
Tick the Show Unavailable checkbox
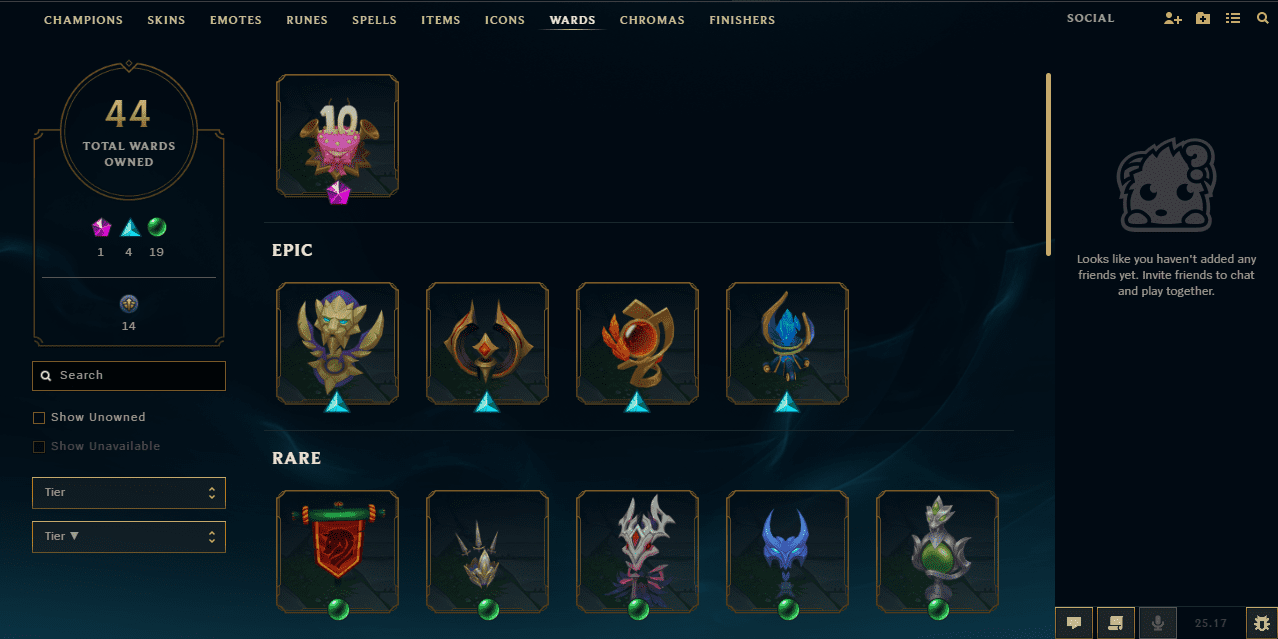click(x=39, y=447)
